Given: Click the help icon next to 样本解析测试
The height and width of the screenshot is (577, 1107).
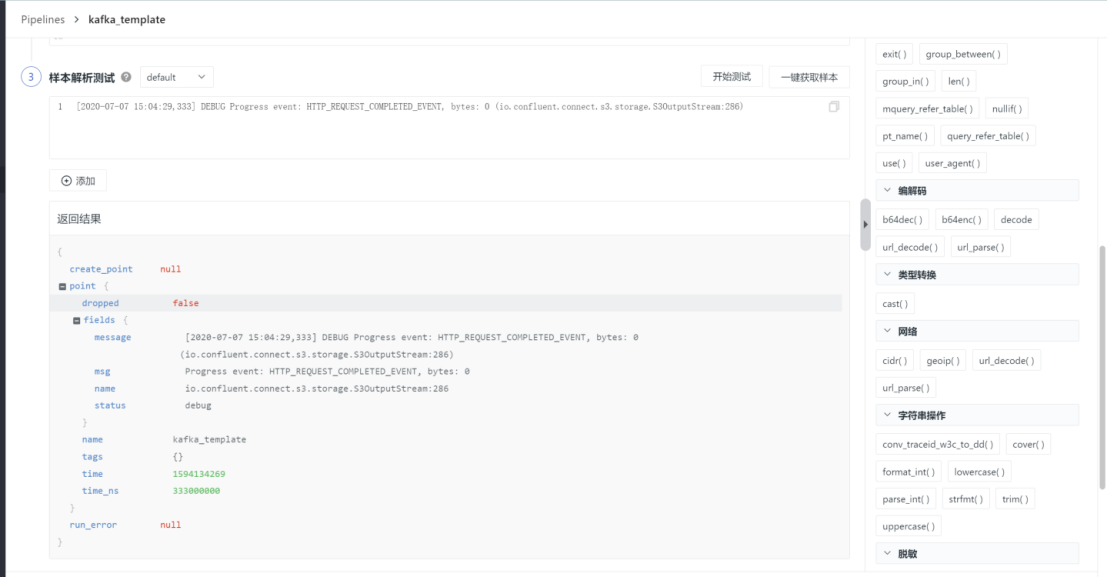Looking at the screenshot, I should coord(126,77).
